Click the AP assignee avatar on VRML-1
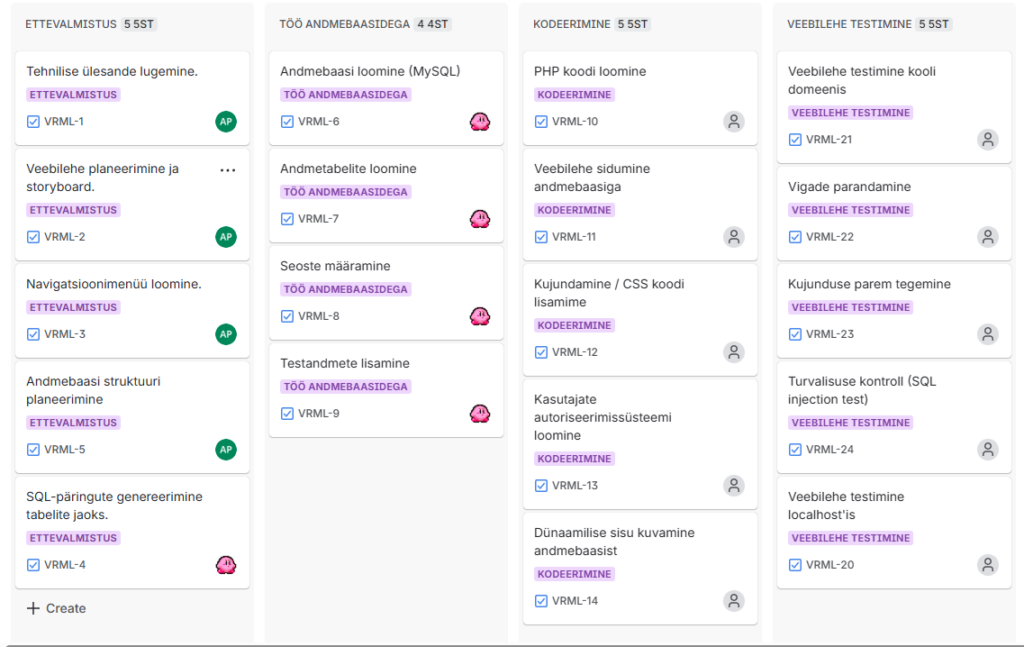This screenshot has height=647, width=1024. pyautogui.click(x=226, y=122)
